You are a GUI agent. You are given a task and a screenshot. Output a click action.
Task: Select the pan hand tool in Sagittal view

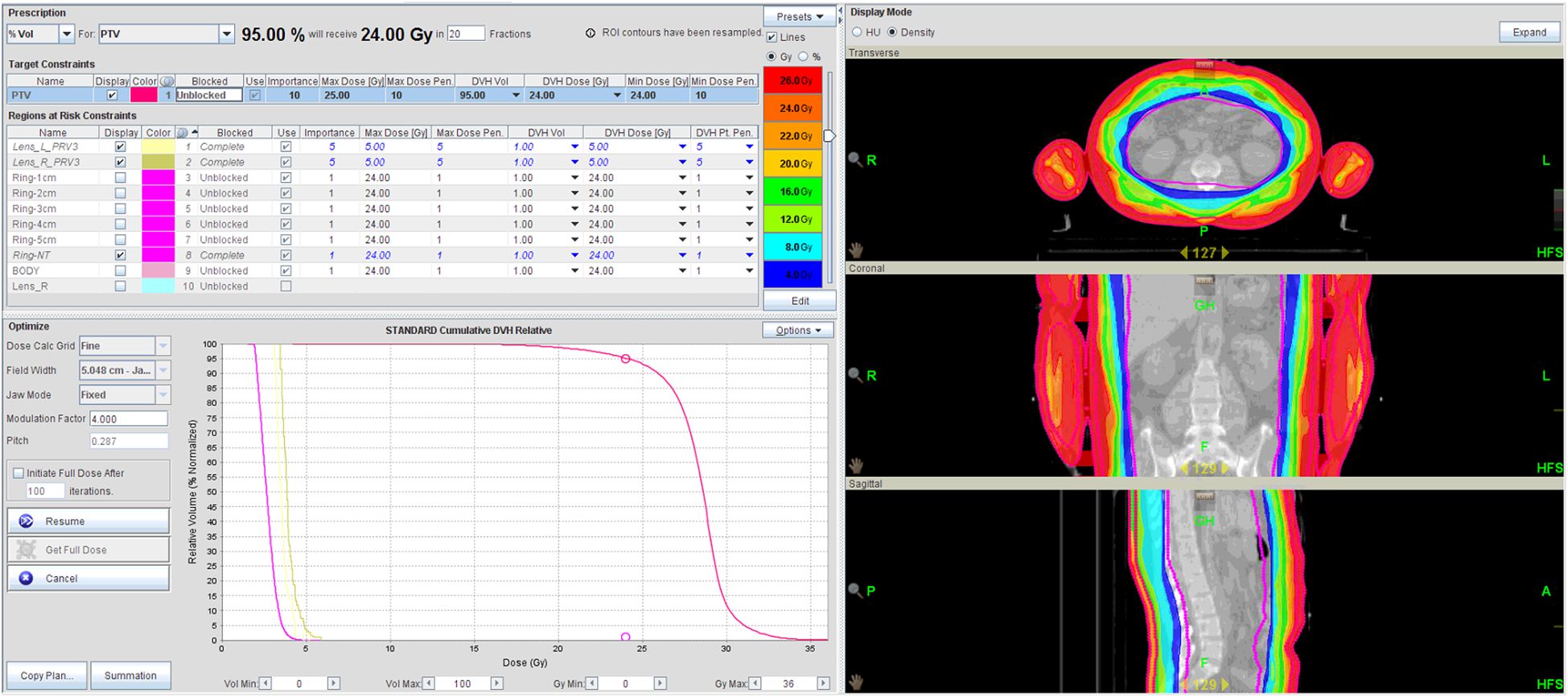point(856,681)
